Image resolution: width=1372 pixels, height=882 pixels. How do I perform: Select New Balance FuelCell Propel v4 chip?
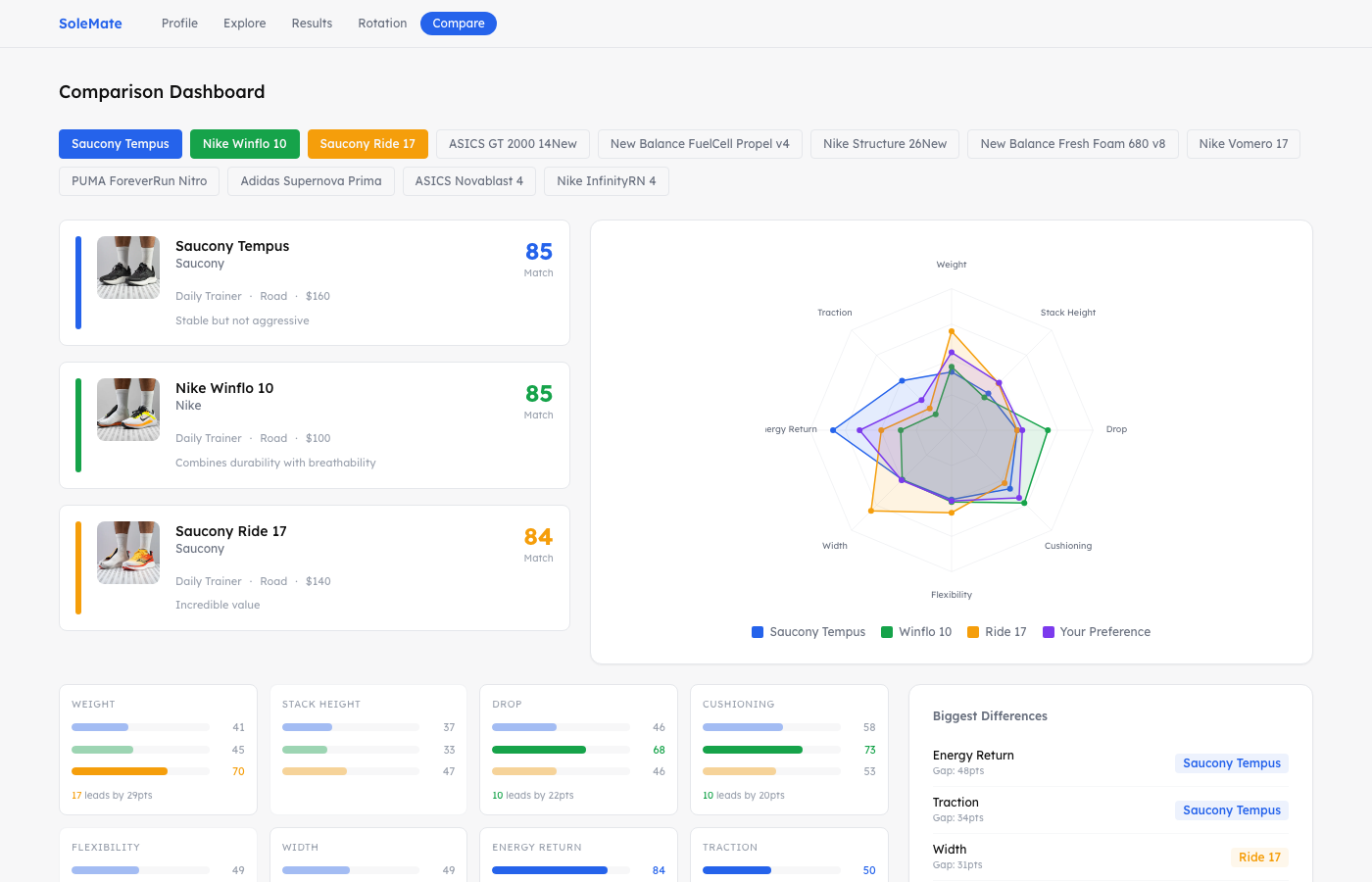[x=700, y=143]
